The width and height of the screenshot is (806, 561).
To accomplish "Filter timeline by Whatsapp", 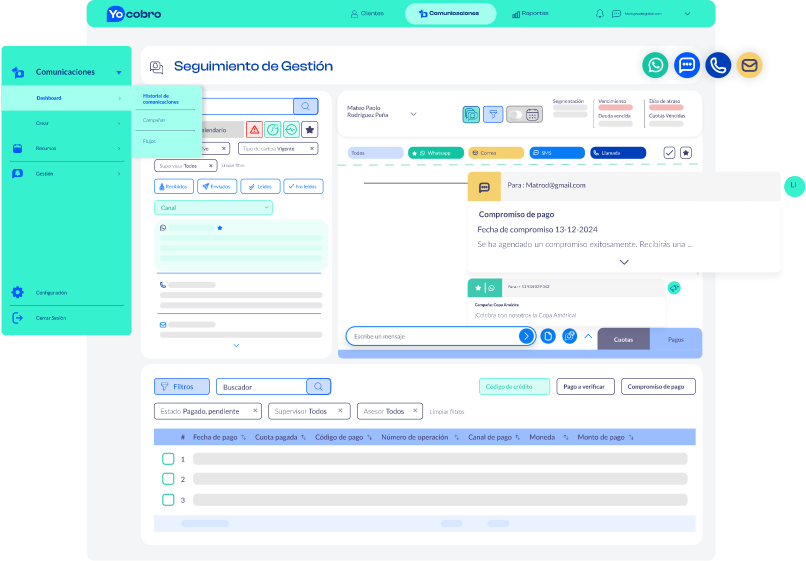I will tap(436, 153).
